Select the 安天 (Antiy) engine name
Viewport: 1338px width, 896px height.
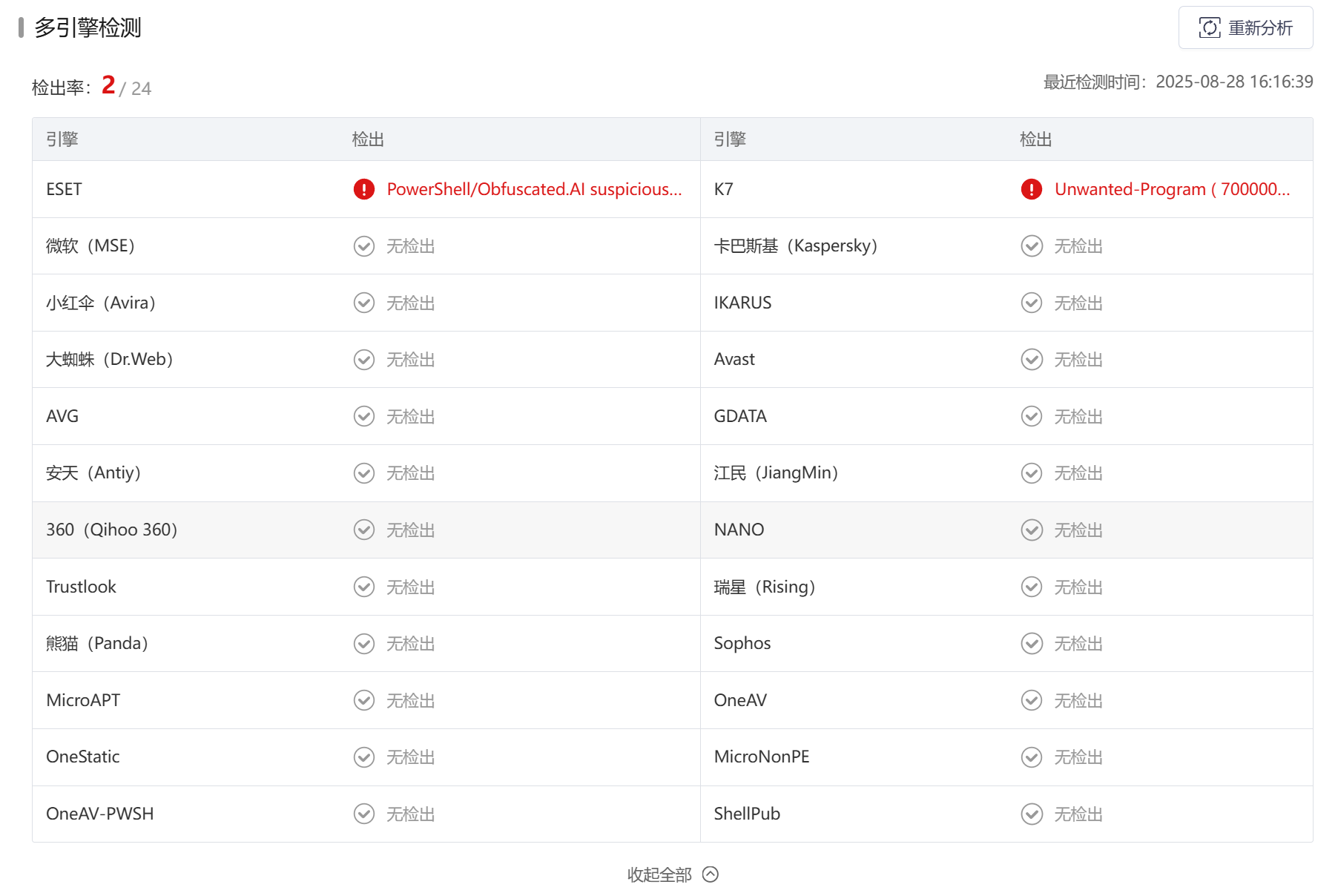pyautogui.click(x=93, y=473)
